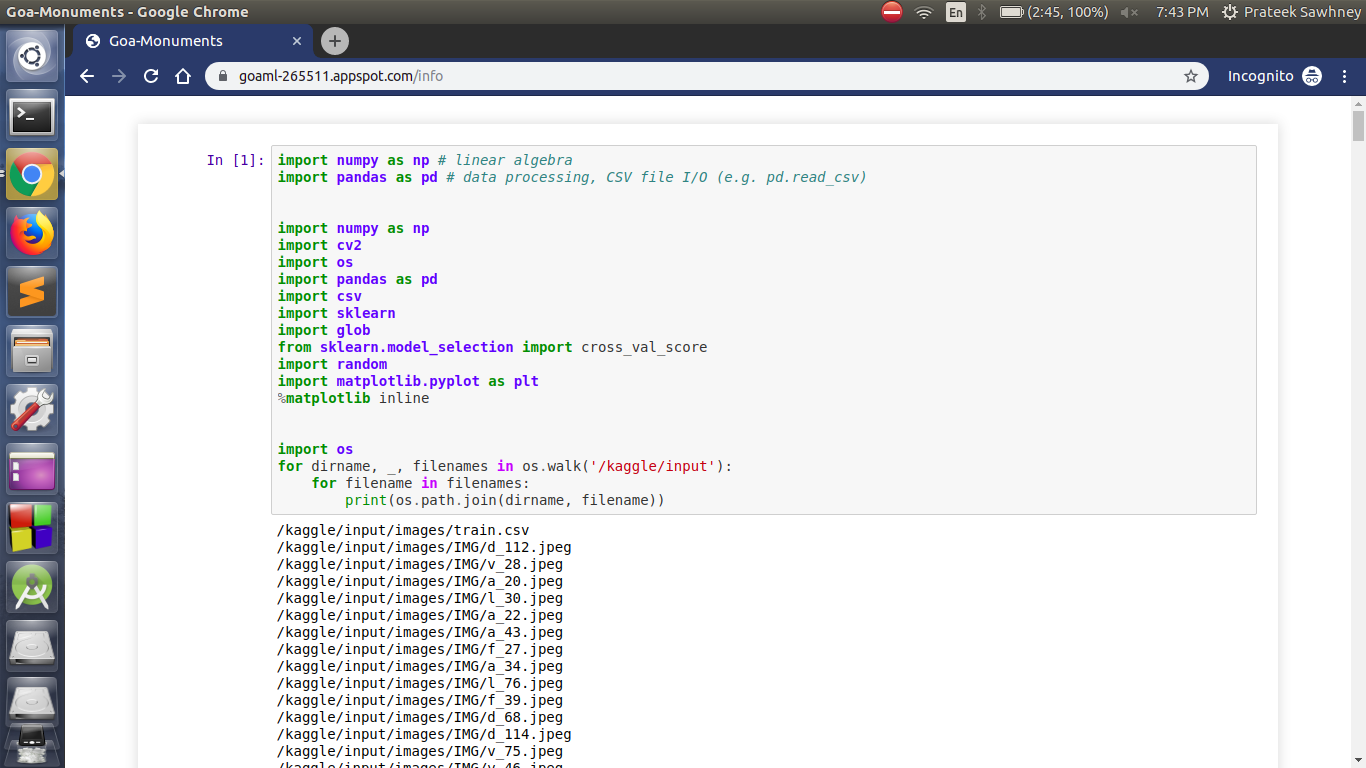Click the reload page button
1366x768 pixels.
(150, 76)
